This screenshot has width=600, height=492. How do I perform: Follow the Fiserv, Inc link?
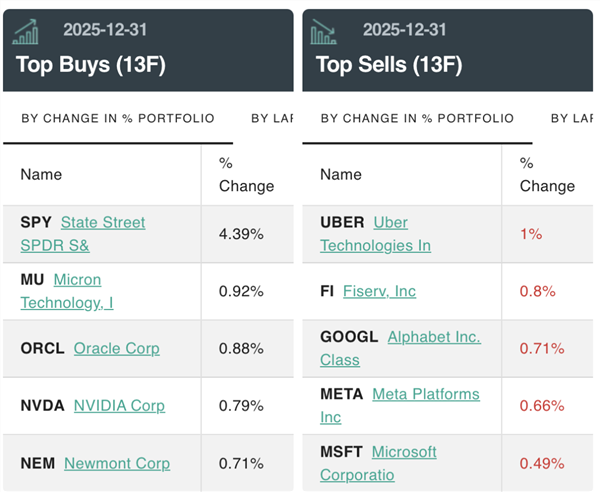point(379,291)
